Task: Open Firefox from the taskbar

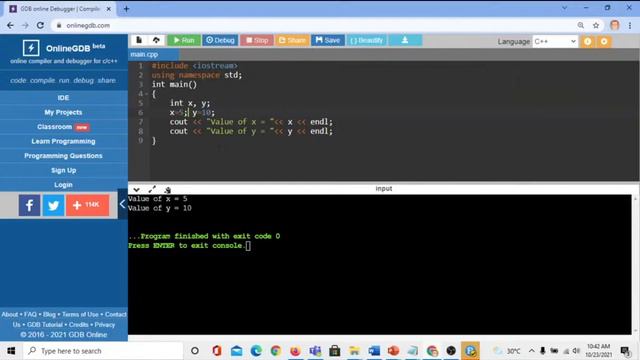Action: coord(295,351)
